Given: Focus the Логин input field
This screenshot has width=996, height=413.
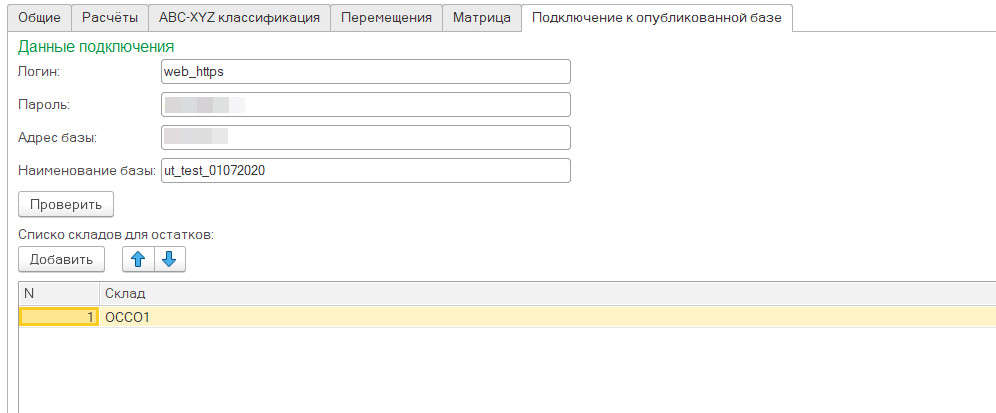Looking at the screenshot, I should 364,72.
